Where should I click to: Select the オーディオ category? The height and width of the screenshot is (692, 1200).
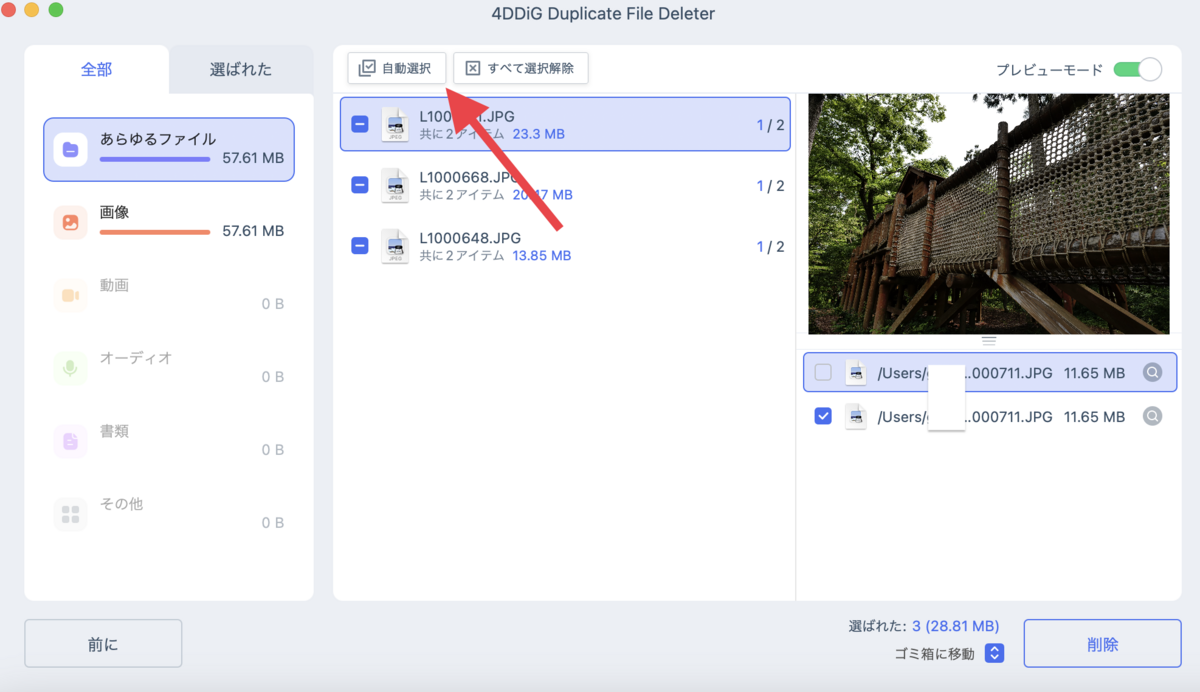point(169,368)
